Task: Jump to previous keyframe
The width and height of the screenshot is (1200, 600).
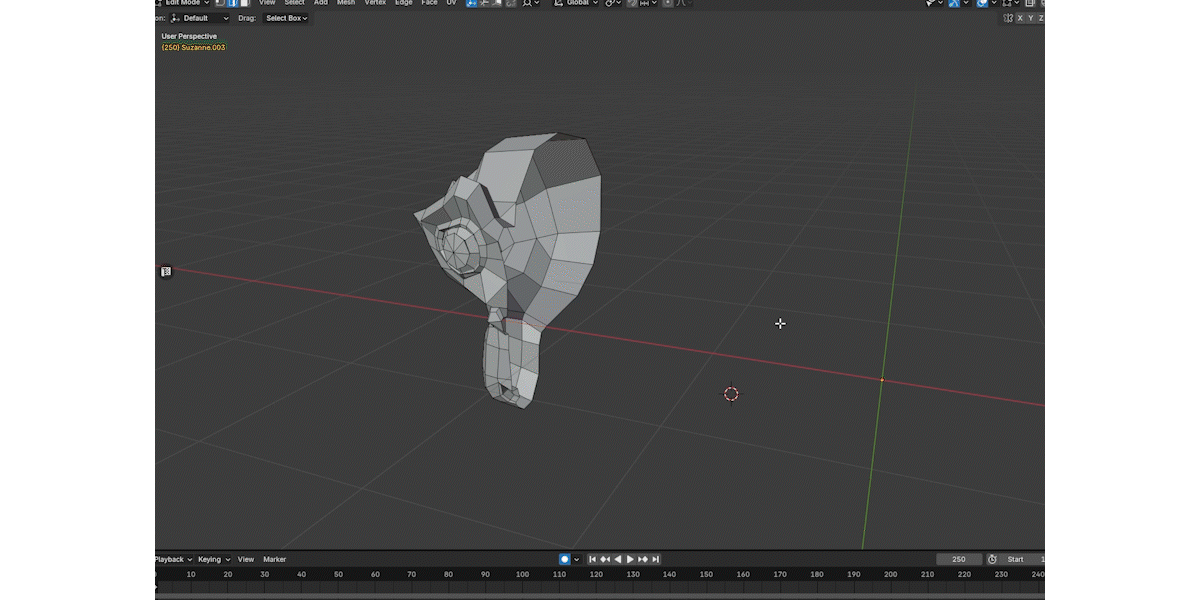Action: 605,559
